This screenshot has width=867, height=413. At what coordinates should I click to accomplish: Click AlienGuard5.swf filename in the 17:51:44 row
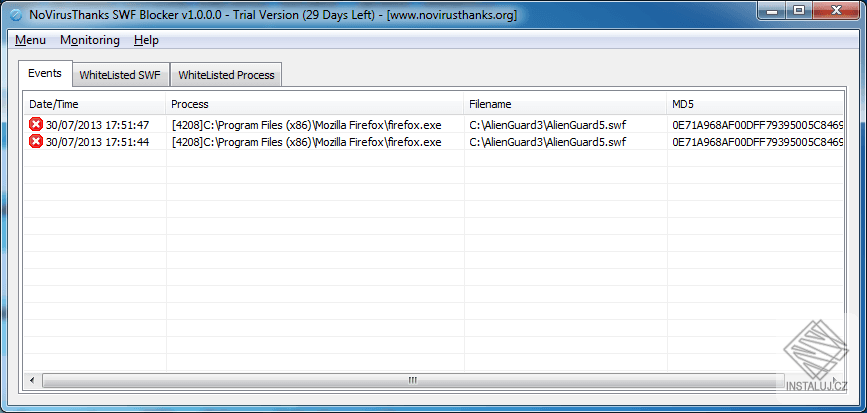[547, 142]
